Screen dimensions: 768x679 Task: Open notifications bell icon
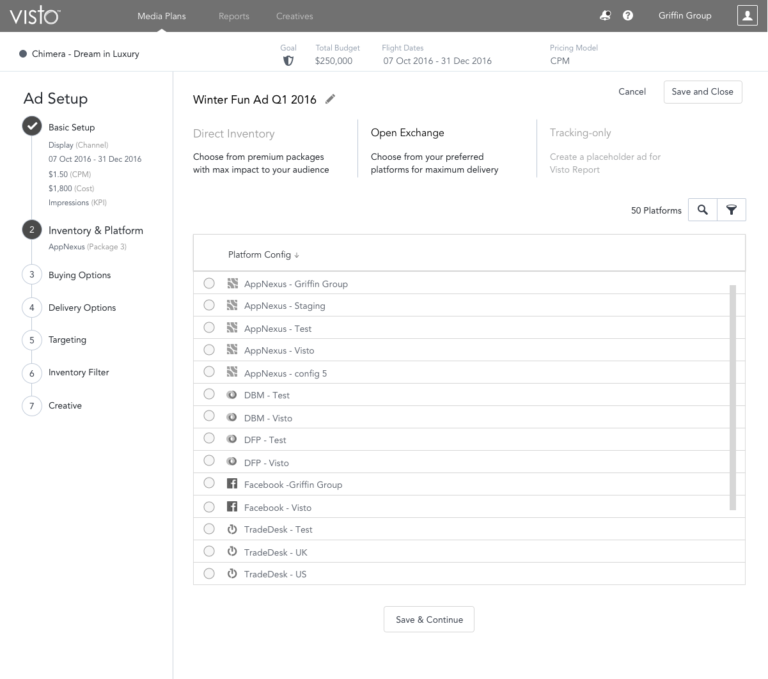(605, 16)
